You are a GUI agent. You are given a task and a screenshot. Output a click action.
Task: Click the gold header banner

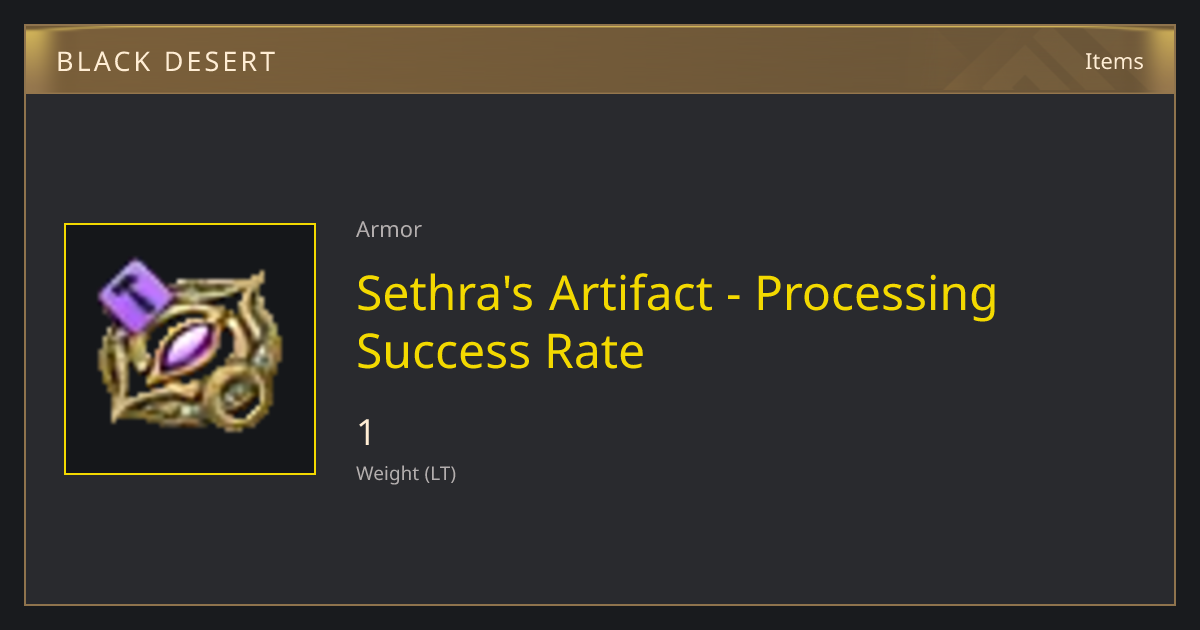coord(600,60)
